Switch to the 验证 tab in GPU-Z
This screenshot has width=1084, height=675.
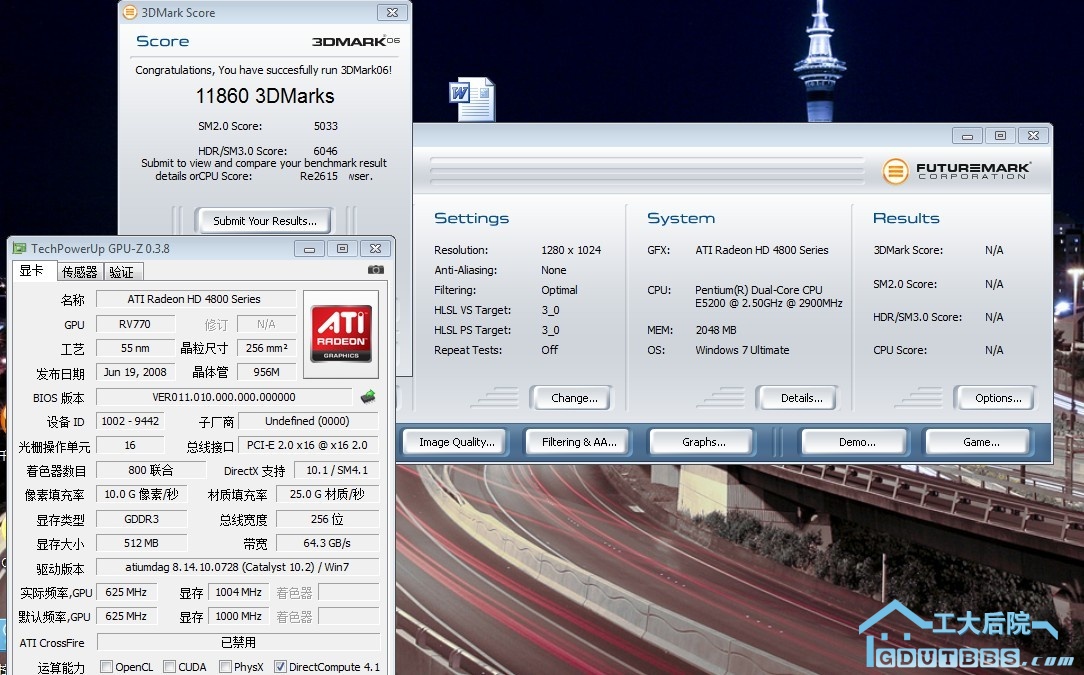pos(122,272)
